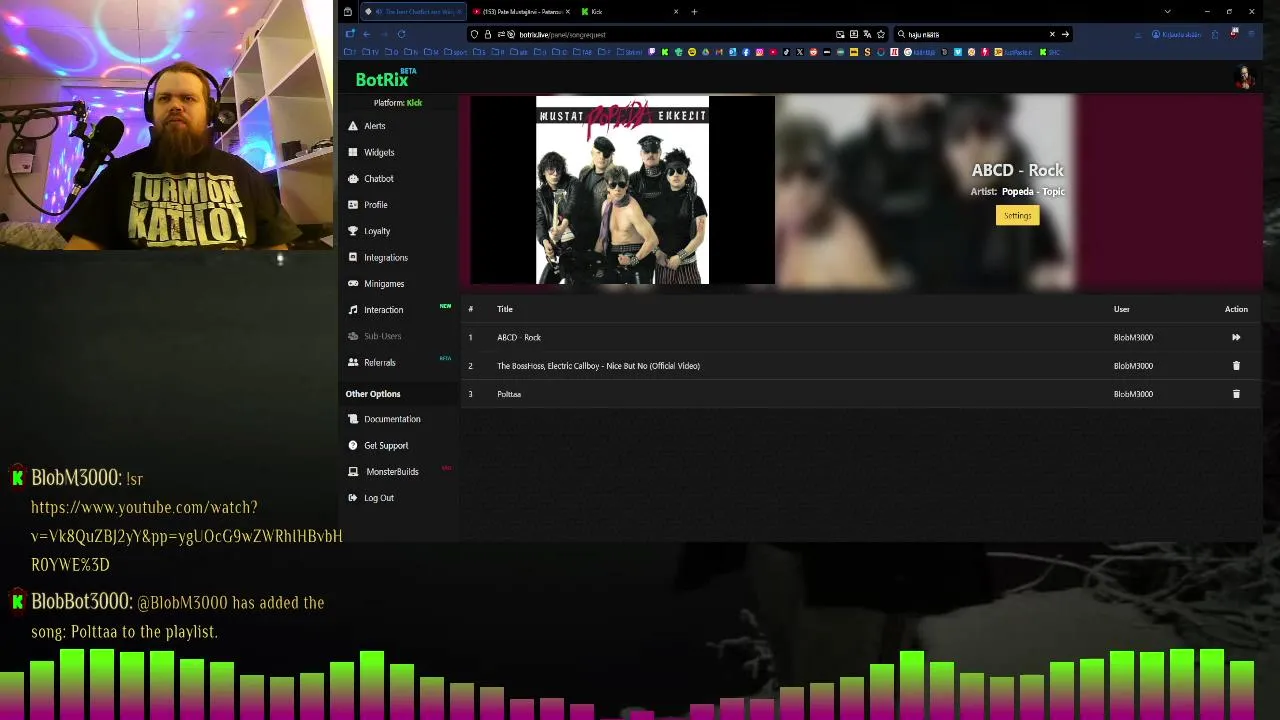Screen dimensions: 1280x720
Task: Click the Action column header
Action: click(x=1236, y=309)
